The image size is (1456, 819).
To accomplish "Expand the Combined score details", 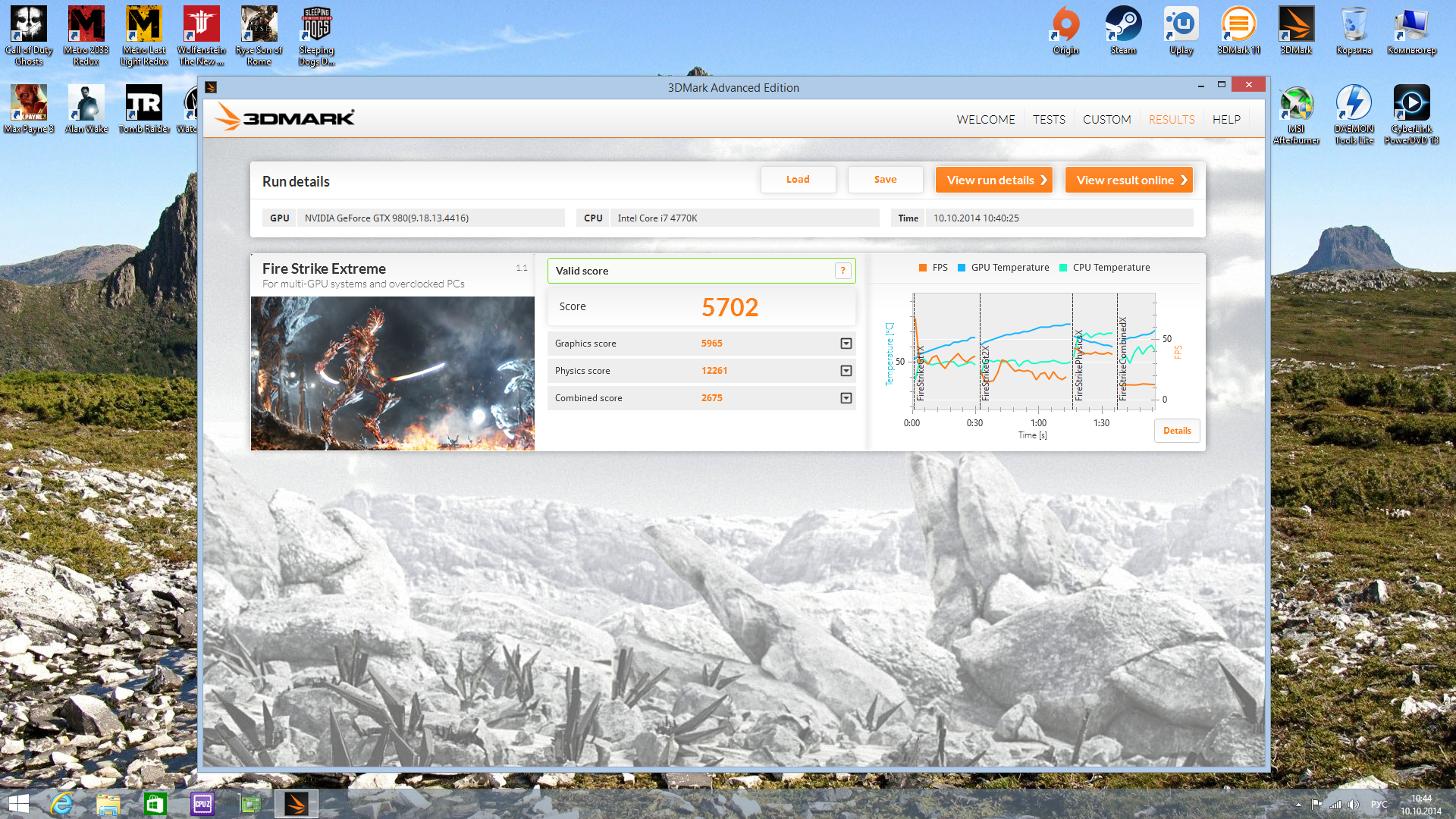I will tap(846, 398).
